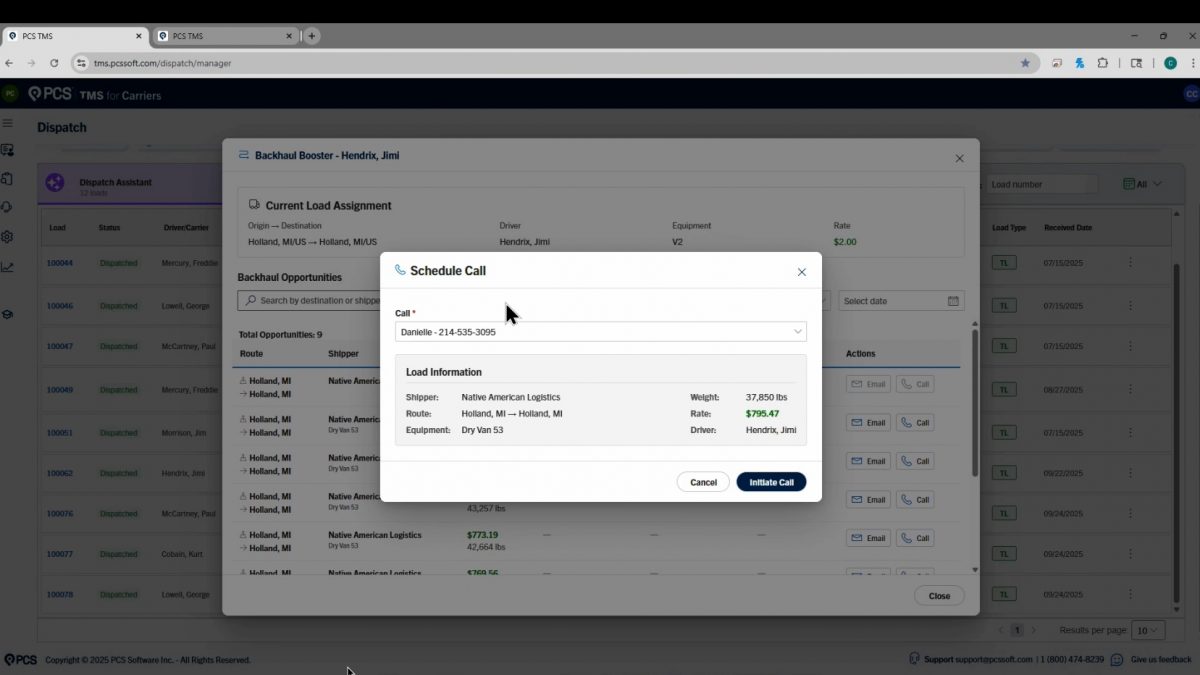
Task: Open the calendar picker in Select date
Action: pyautogui.click(x=953, y=301)
